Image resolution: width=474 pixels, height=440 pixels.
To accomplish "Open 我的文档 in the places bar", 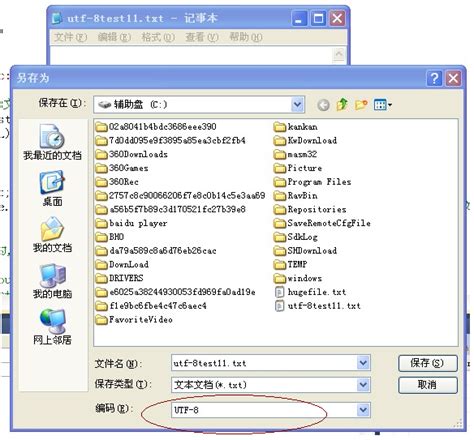I will click(x=52, y=234).
